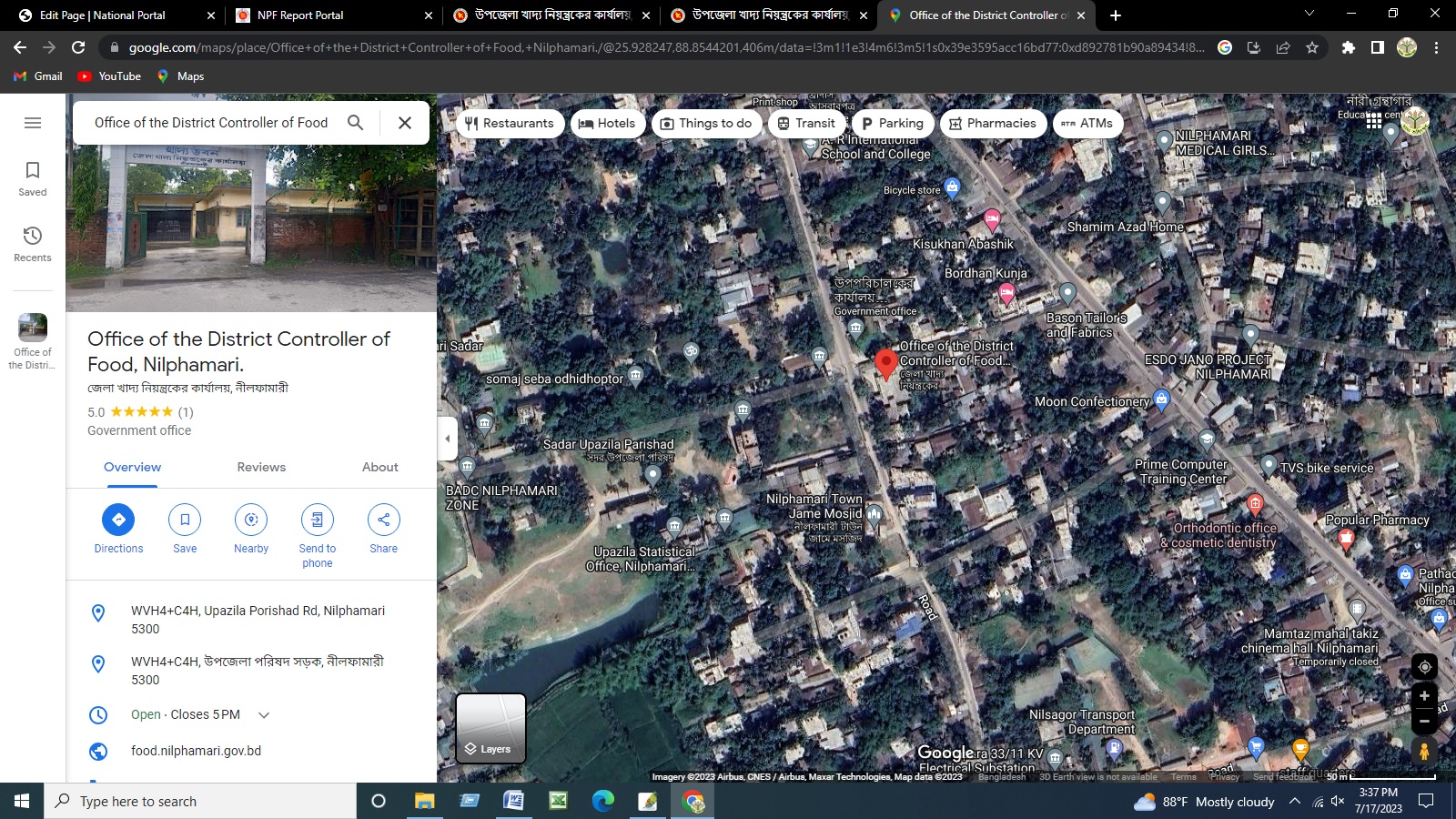This screenshot has width=1456, height=819.
Task: Click the Send to phone icon
Action: tap(317, 520)
